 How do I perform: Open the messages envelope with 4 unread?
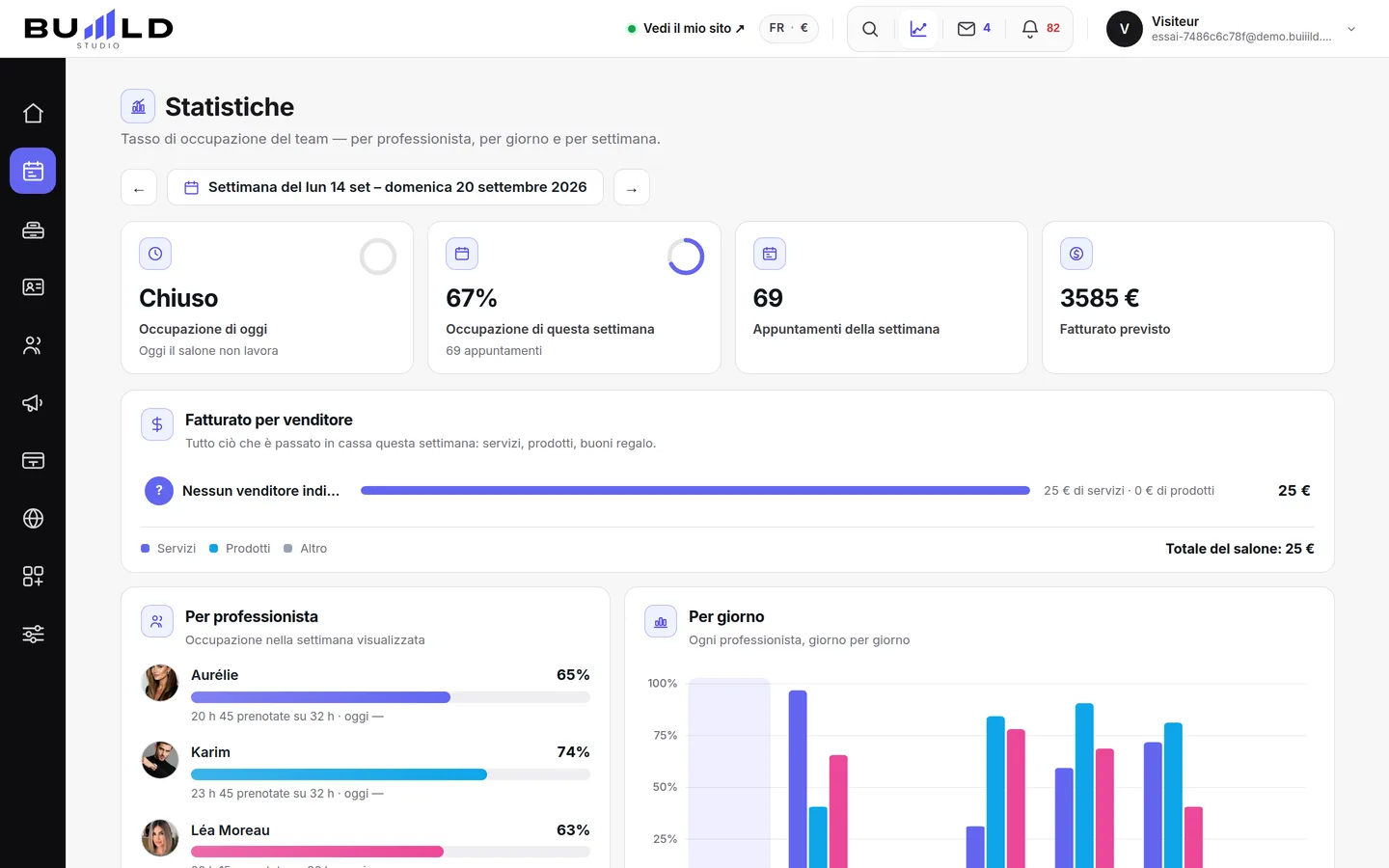click(974, 29)
